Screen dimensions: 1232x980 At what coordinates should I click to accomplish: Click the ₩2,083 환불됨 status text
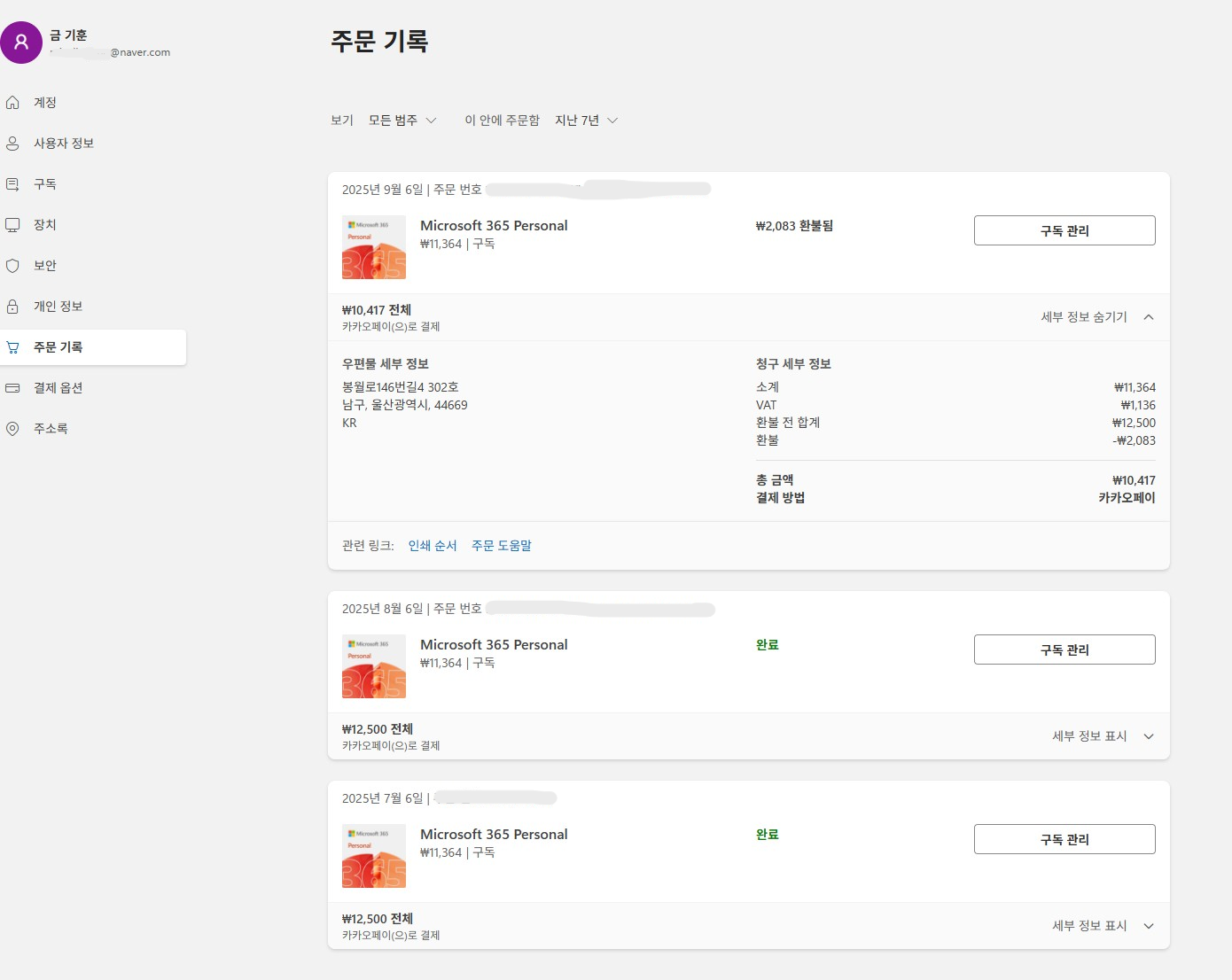(x=794, y=226)
